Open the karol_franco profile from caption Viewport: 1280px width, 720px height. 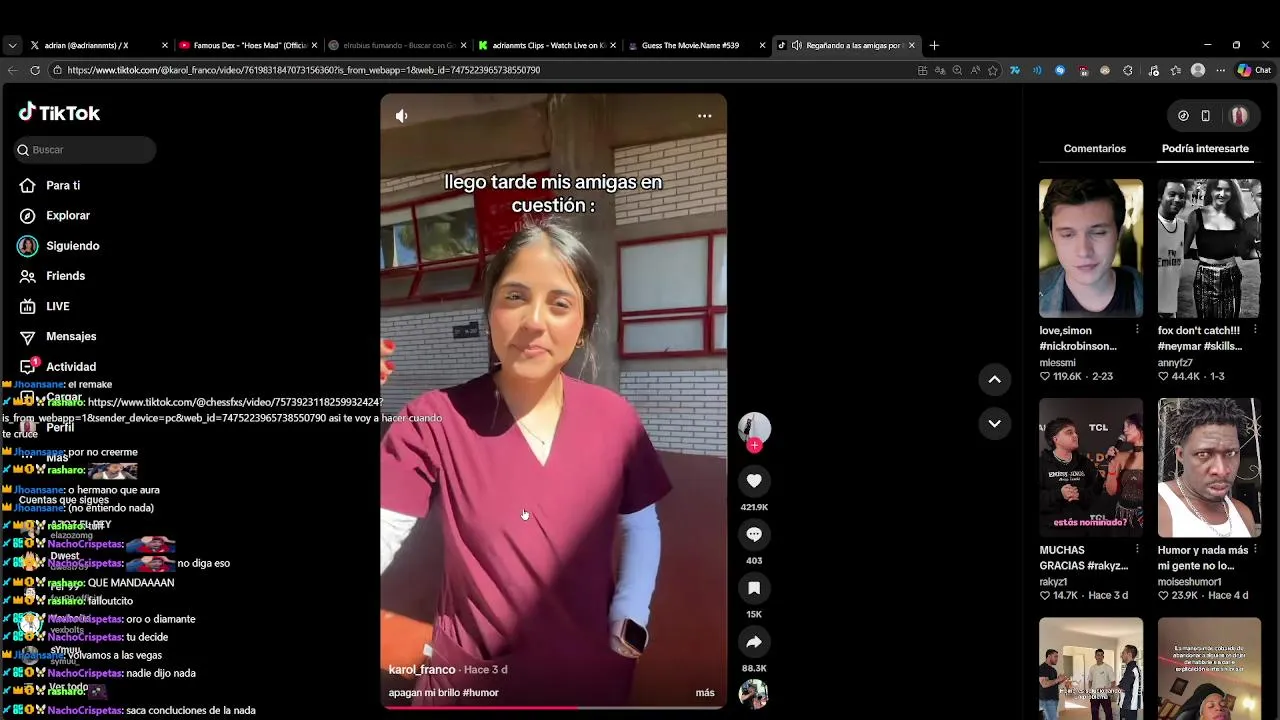tap(421, 670)
